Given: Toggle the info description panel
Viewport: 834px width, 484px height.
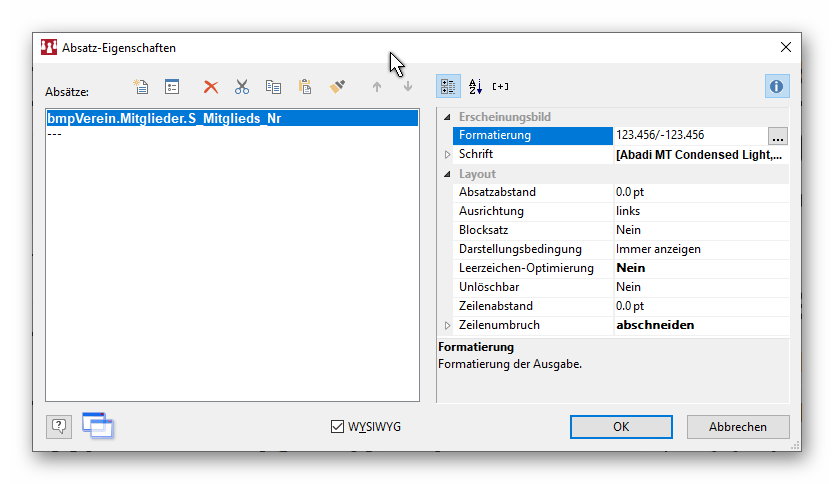Looking at the screenshot, I should point(777,87).
